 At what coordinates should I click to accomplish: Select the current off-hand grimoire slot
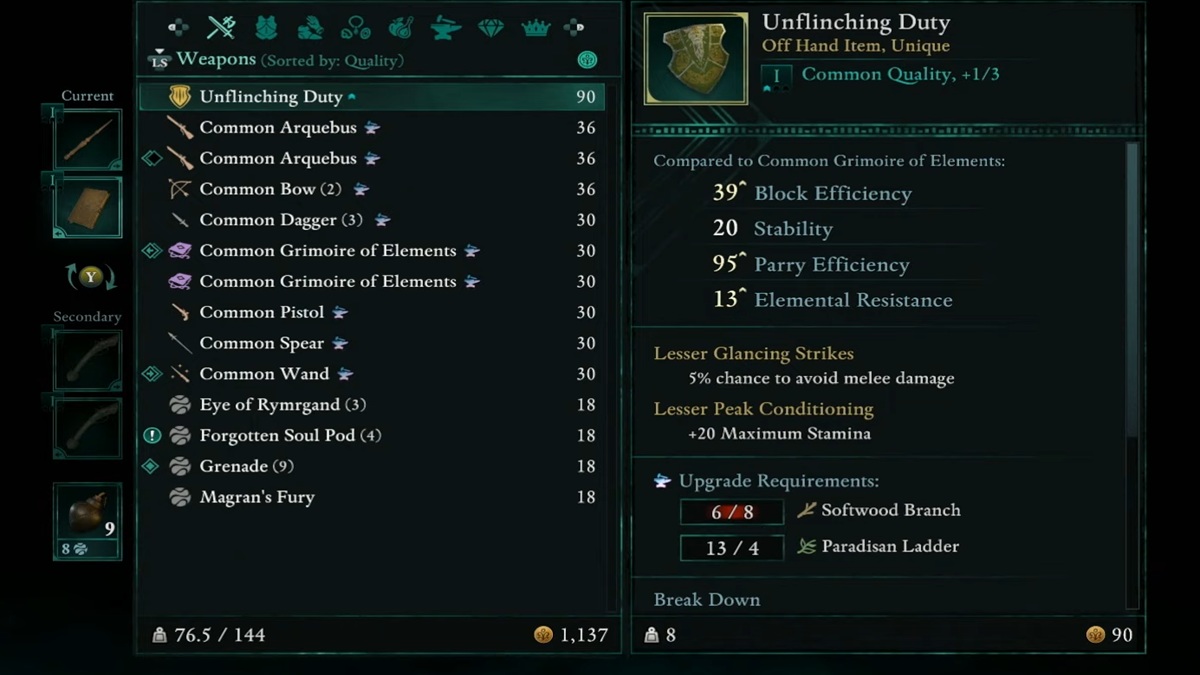click(x=88, y=206)
